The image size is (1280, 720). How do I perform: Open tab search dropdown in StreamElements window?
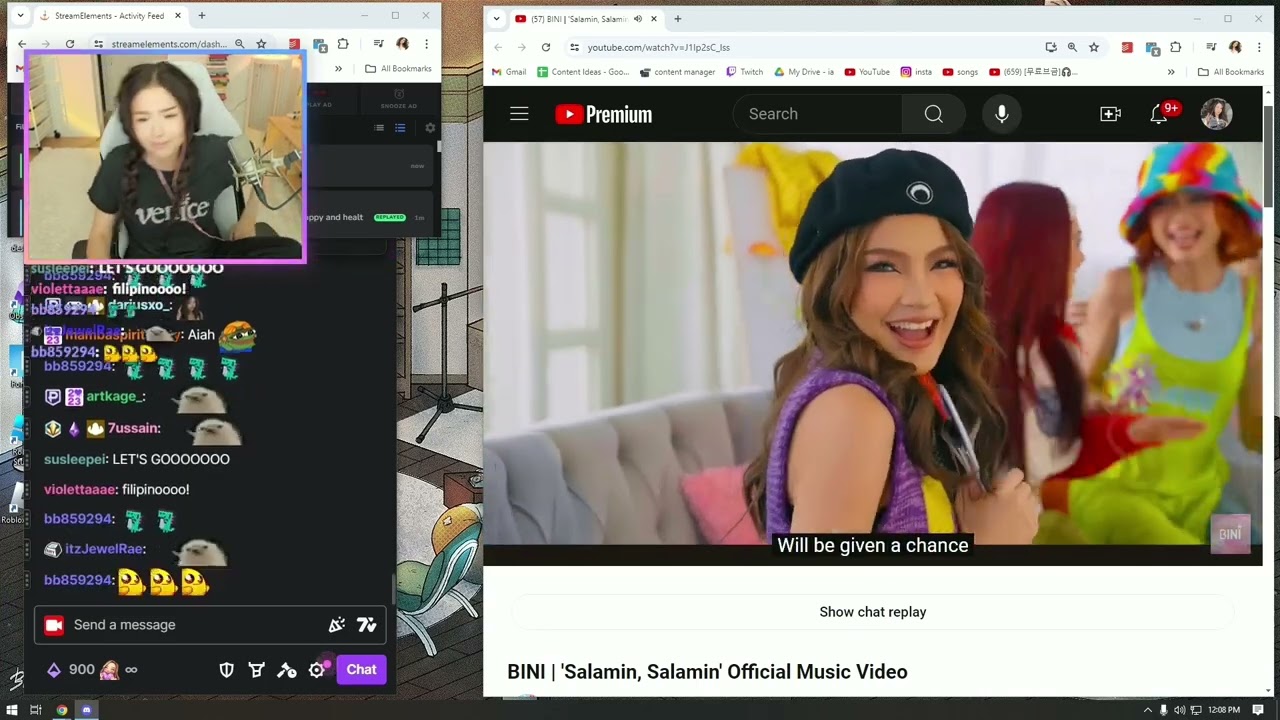(21, 16)
